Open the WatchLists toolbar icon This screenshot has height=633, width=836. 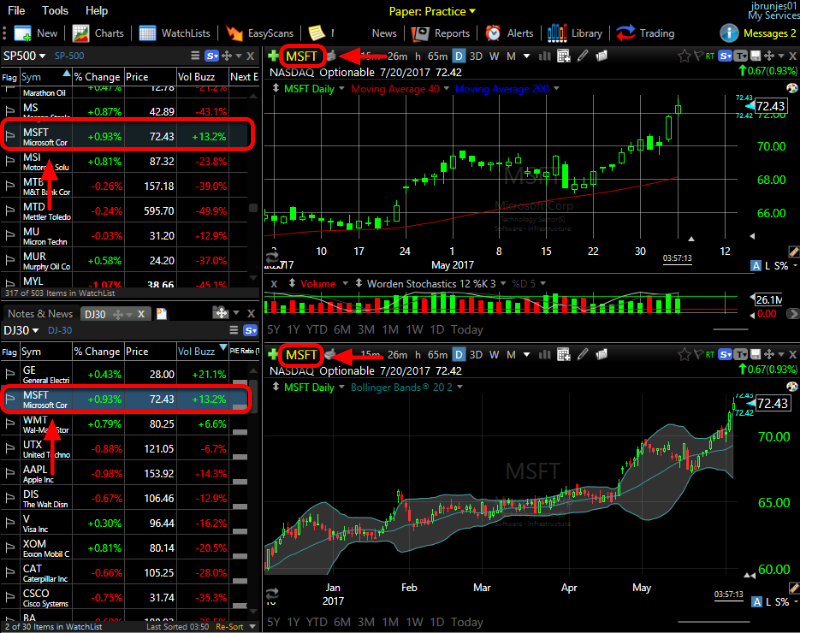(147, 33)
